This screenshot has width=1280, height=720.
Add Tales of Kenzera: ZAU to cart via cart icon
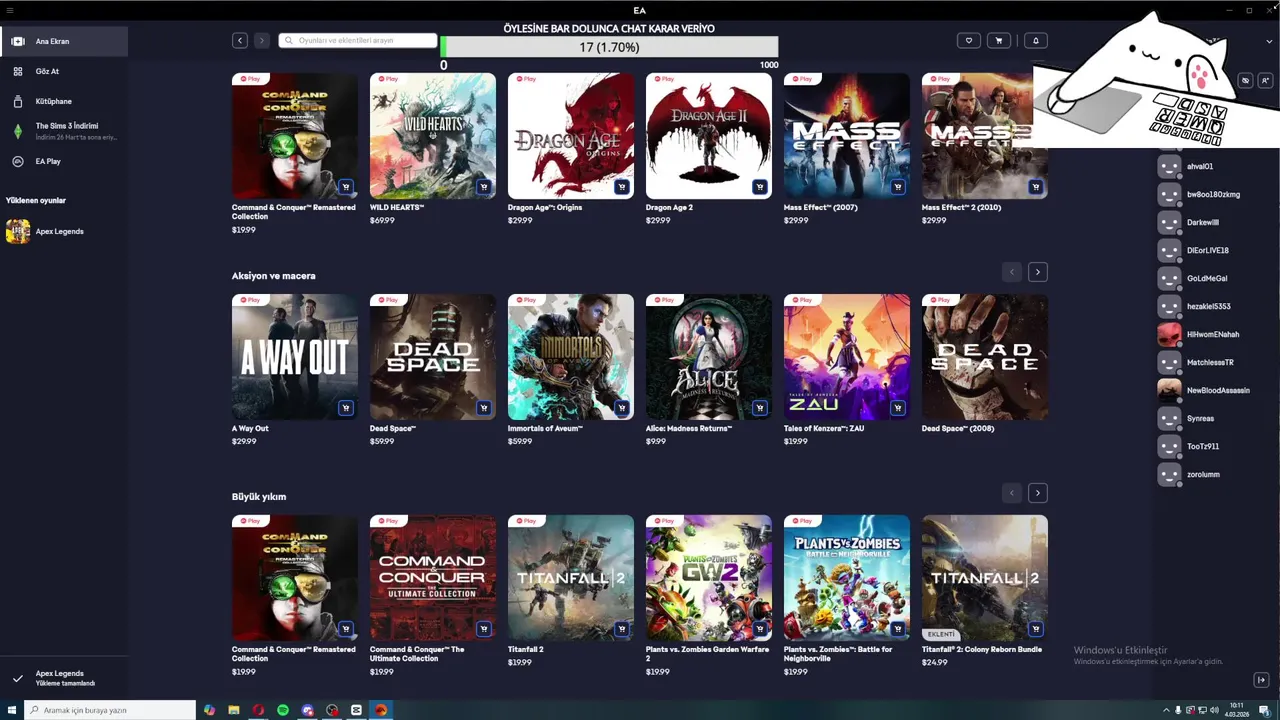point(897,408)
